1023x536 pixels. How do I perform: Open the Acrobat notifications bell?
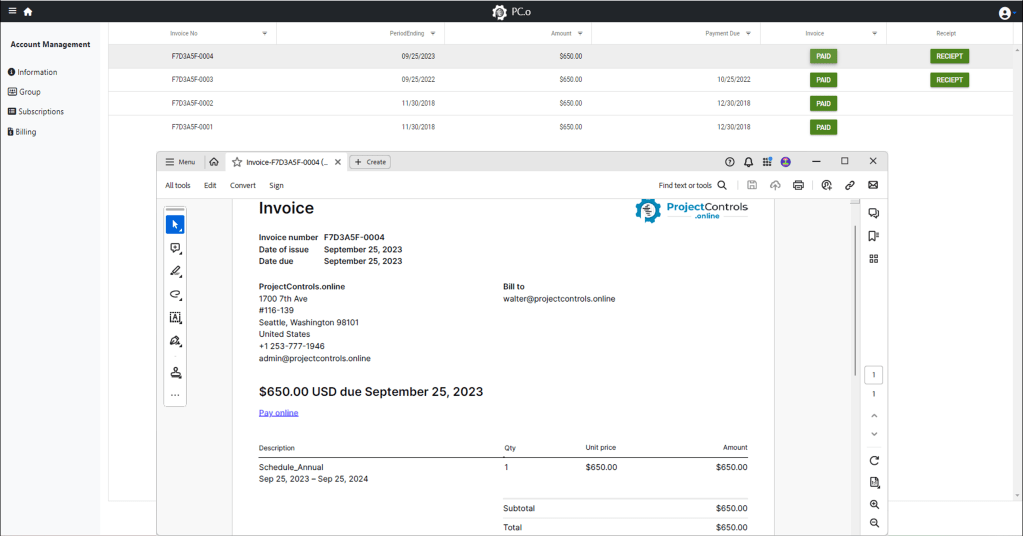click(x=748, y=162)
